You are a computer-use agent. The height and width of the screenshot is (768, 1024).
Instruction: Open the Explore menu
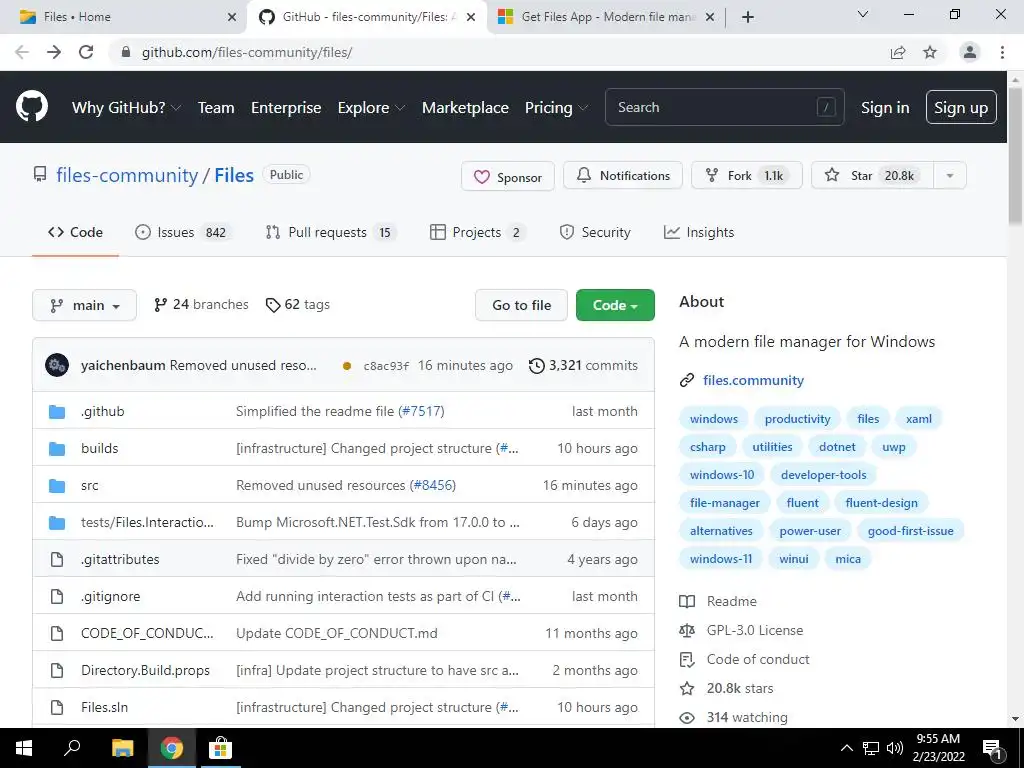click(x=371, y=107)
